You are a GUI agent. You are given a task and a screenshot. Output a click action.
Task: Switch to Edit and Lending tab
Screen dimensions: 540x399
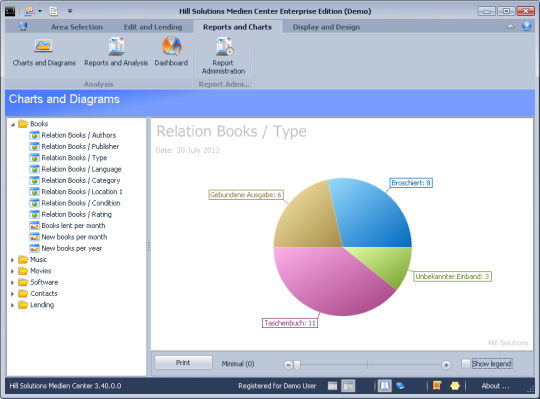[153, 27]
